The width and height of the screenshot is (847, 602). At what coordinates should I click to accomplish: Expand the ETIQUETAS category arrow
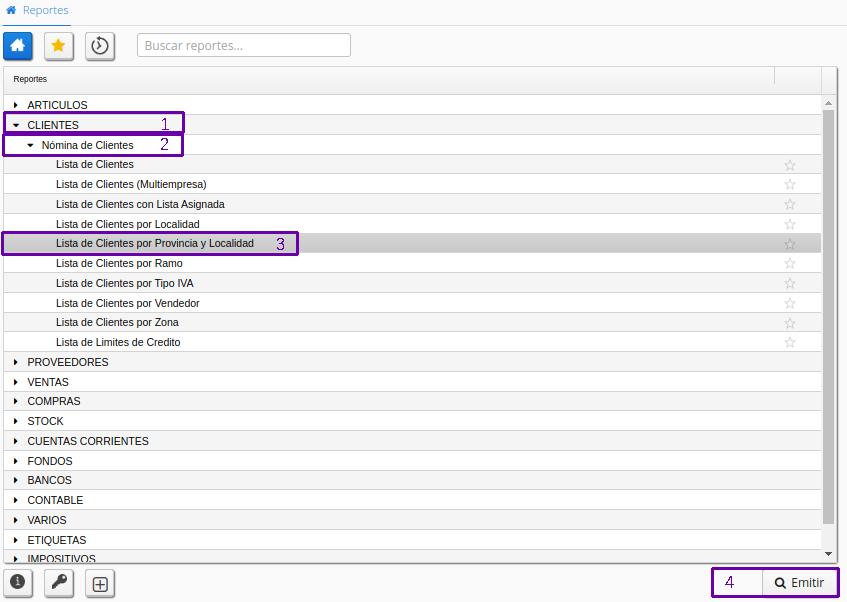16,540
